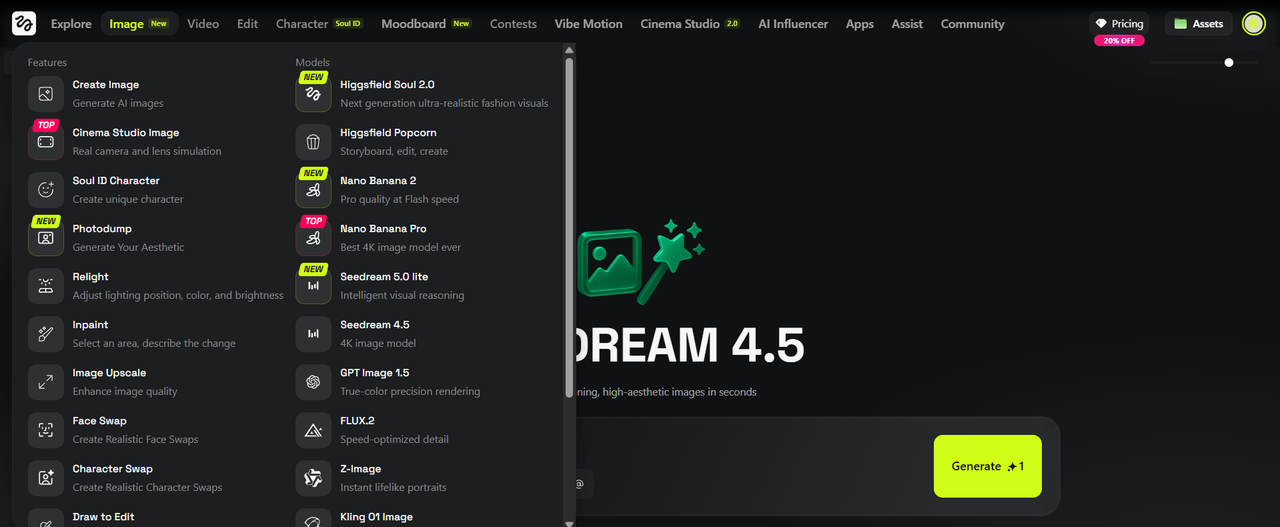Click 'Adjust lighting position, color, and brightness' text
Screen dimensions: 1280x527
coord(178,295)
